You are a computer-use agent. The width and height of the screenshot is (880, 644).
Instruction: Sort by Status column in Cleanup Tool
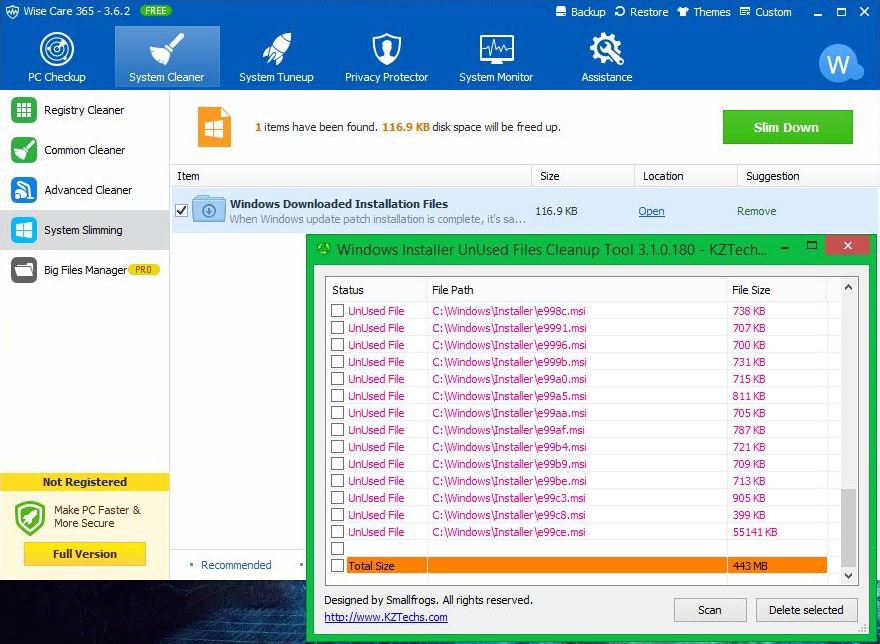click(x=377, y=290)
